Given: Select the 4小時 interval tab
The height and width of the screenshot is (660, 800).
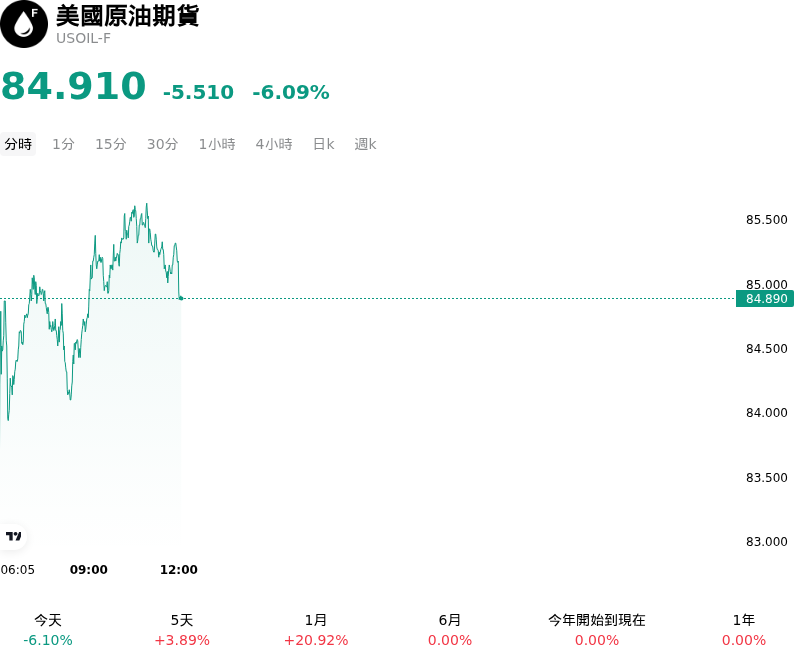Looking at the screenshot, I should click(x=274, y=144).
